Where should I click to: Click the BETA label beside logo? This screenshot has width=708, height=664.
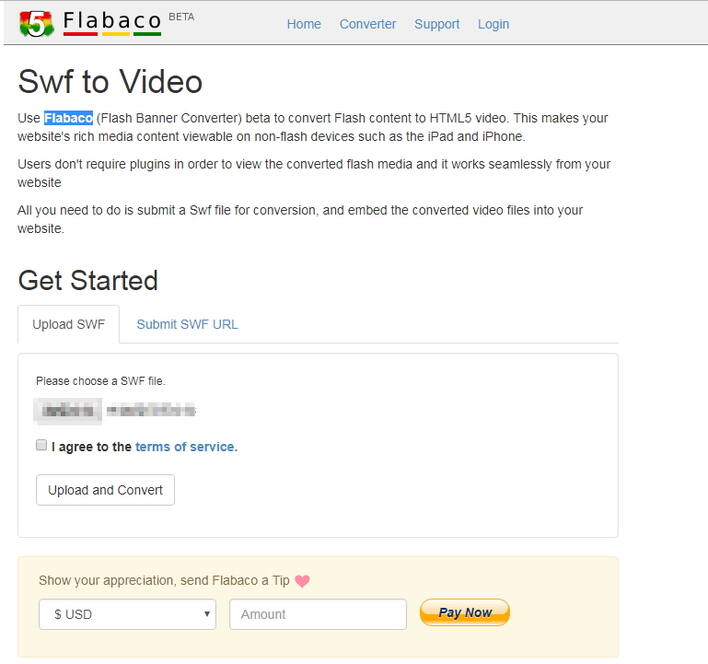click(x=182, y=17)
